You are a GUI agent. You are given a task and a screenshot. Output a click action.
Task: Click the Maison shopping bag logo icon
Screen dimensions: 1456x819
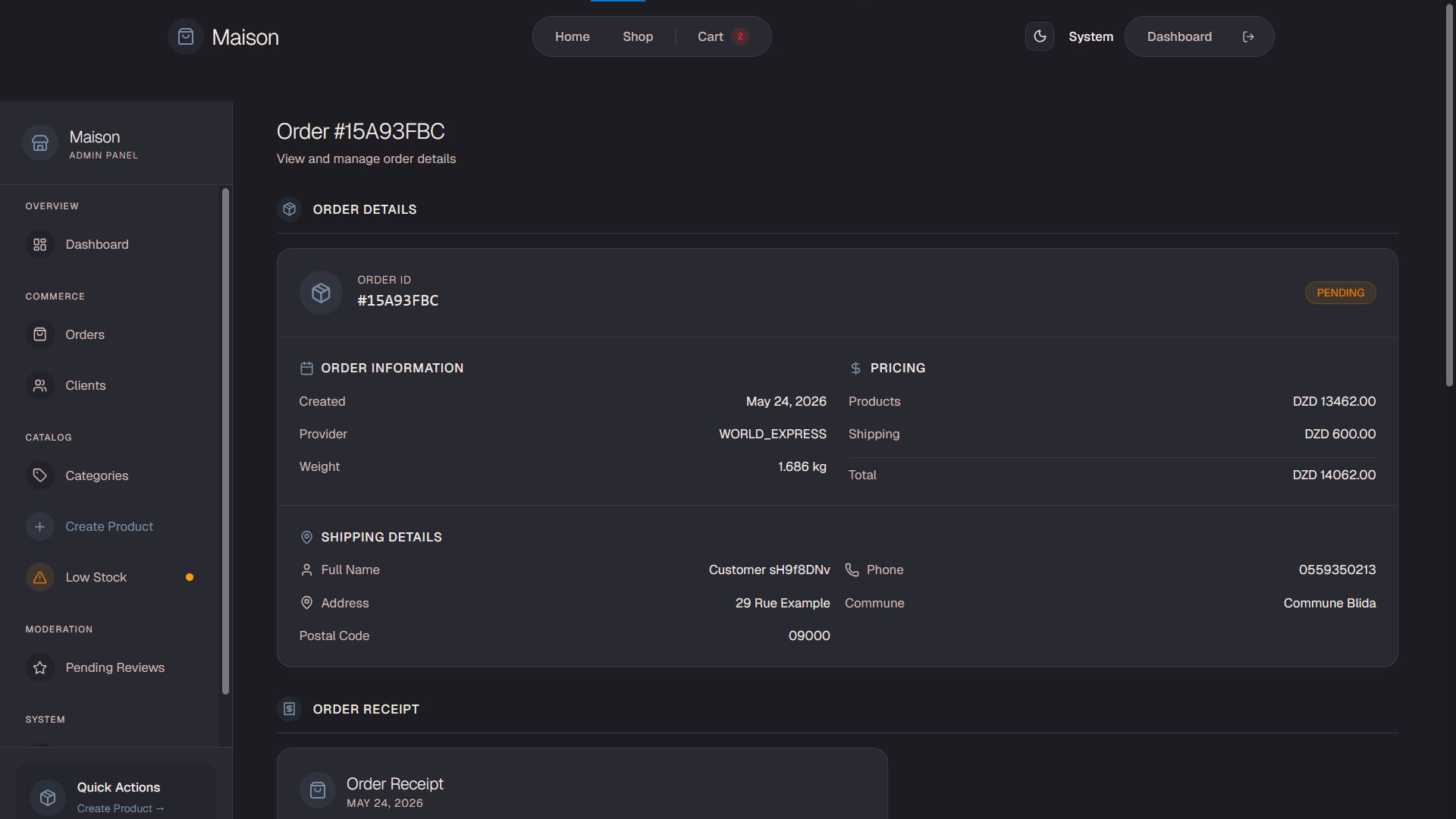186,36
